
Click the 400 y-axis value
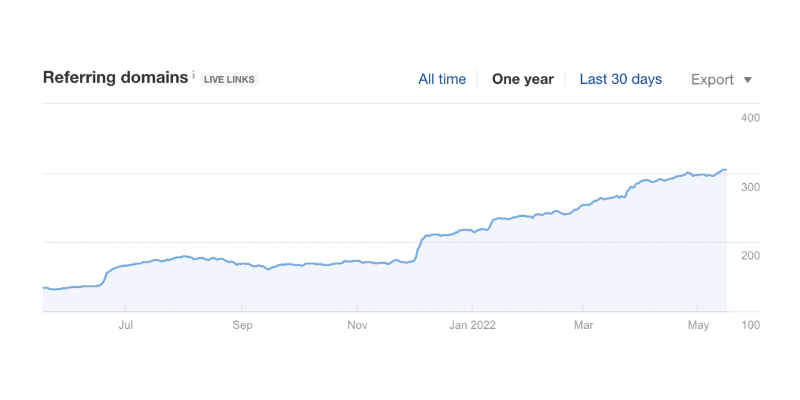click(750, 118)
